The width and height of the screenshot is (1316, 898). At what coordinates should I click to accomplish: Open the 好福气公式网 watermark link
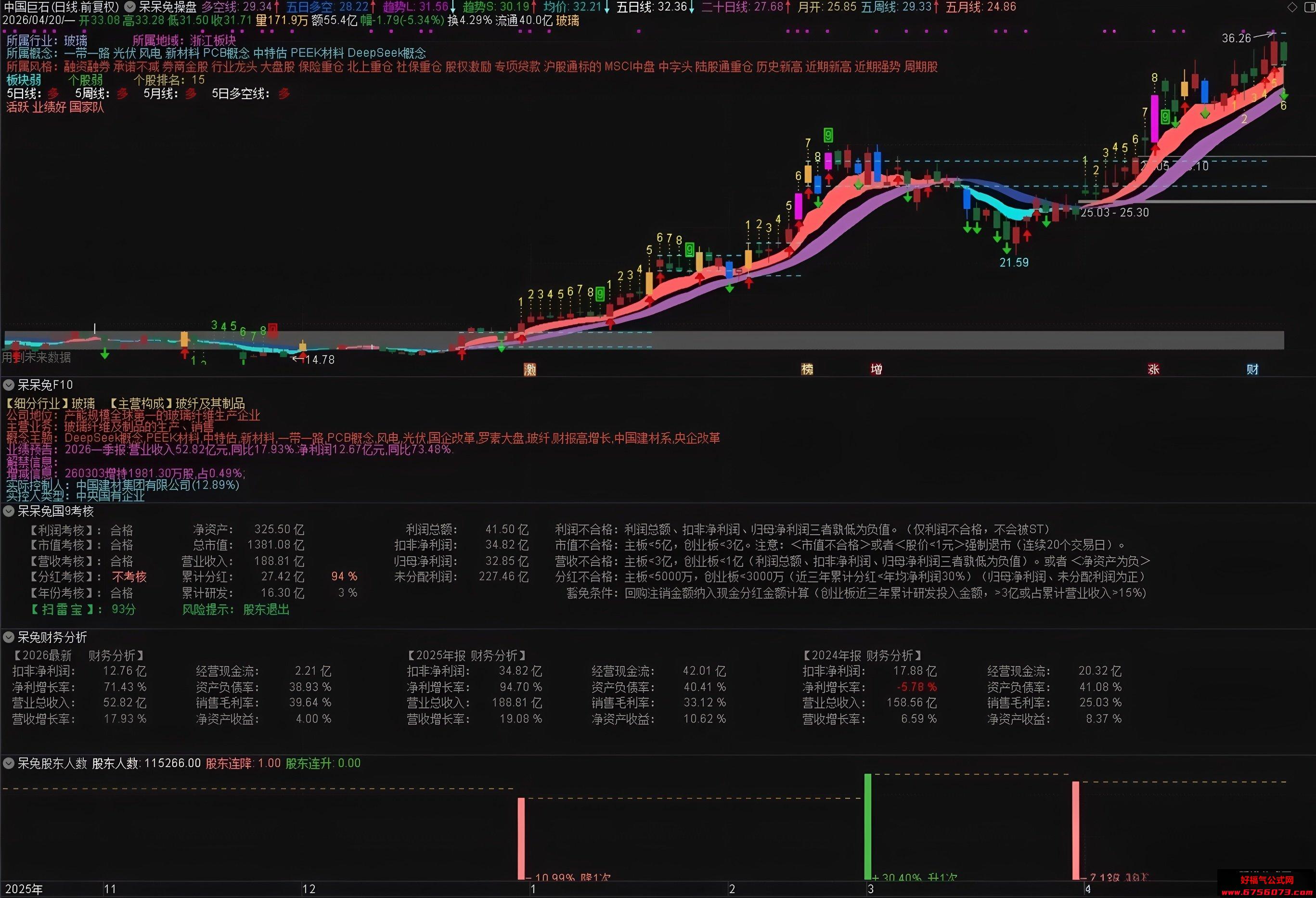(1267, 880)
